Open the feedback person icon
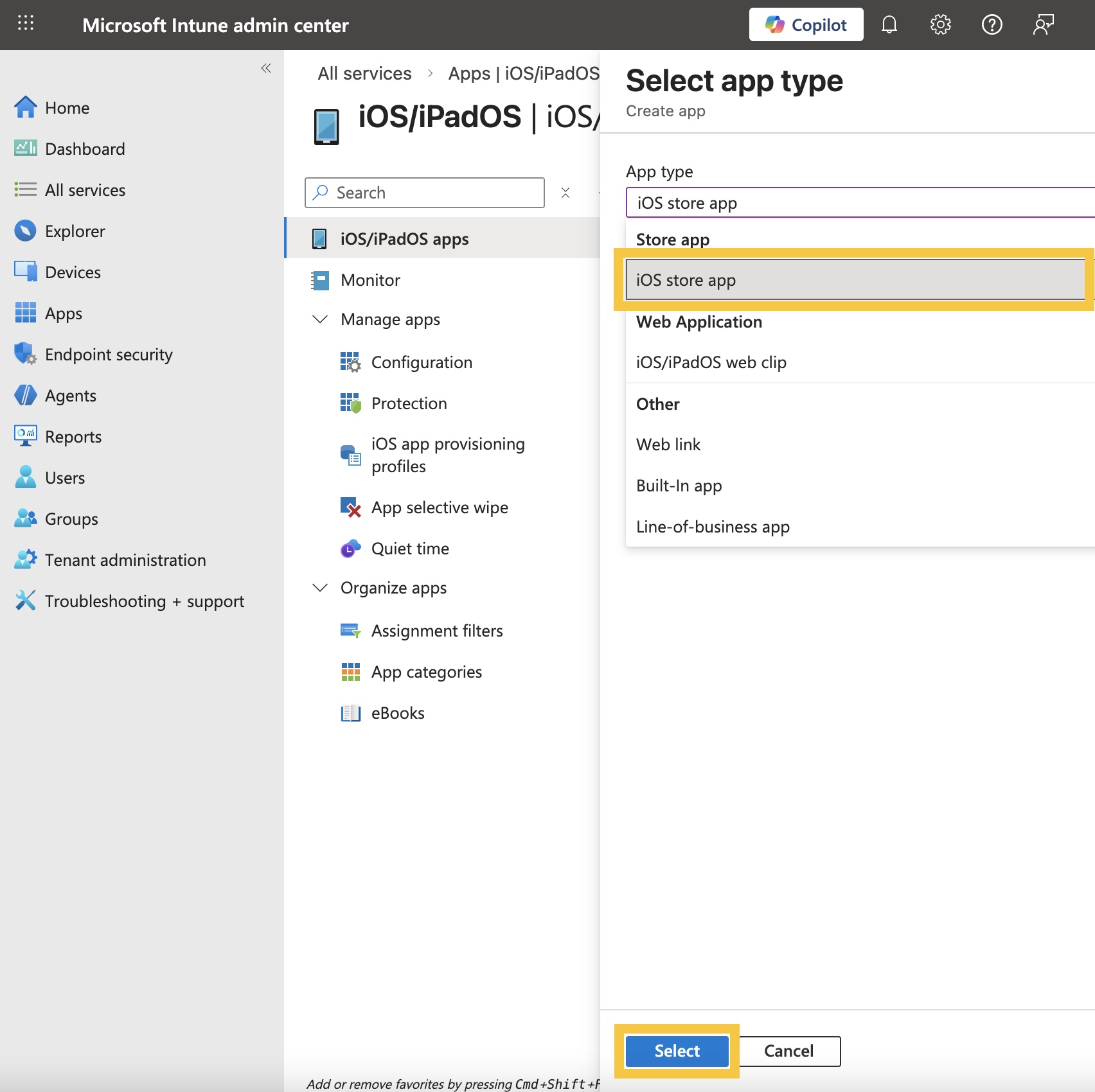The image size is (1095, 1092). (x=1043, y=25)
